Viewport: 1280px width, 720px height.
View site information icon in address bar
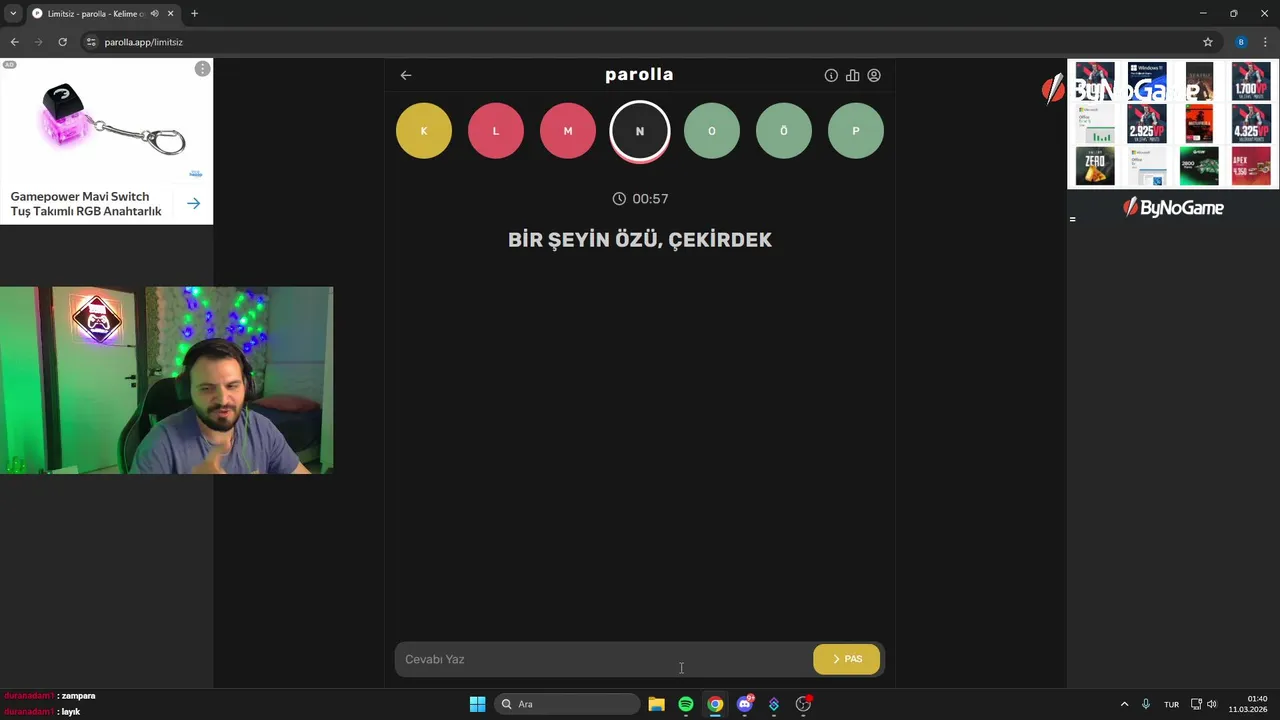[91, 42]
